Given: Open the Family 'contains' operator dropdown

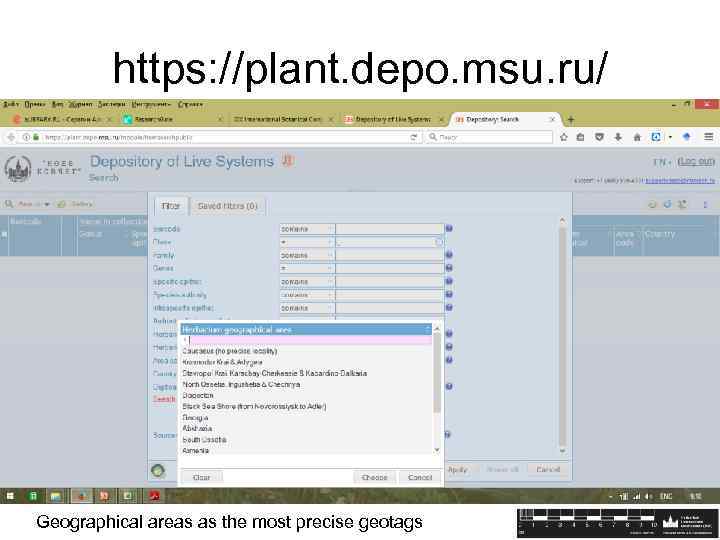Looking at the screenshot, I should [x=307, y=255].
